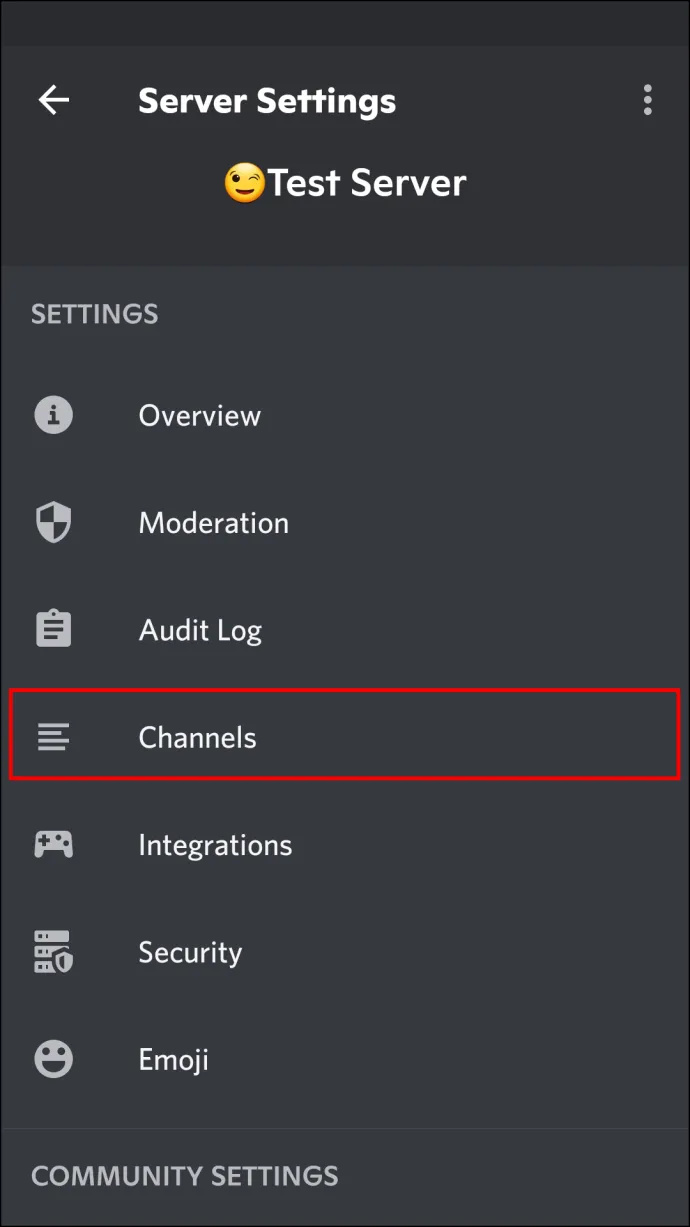Viewport: 690px width, 1227px height.
Task: Click the Overview info icon
Action: [x=54, y=415]
